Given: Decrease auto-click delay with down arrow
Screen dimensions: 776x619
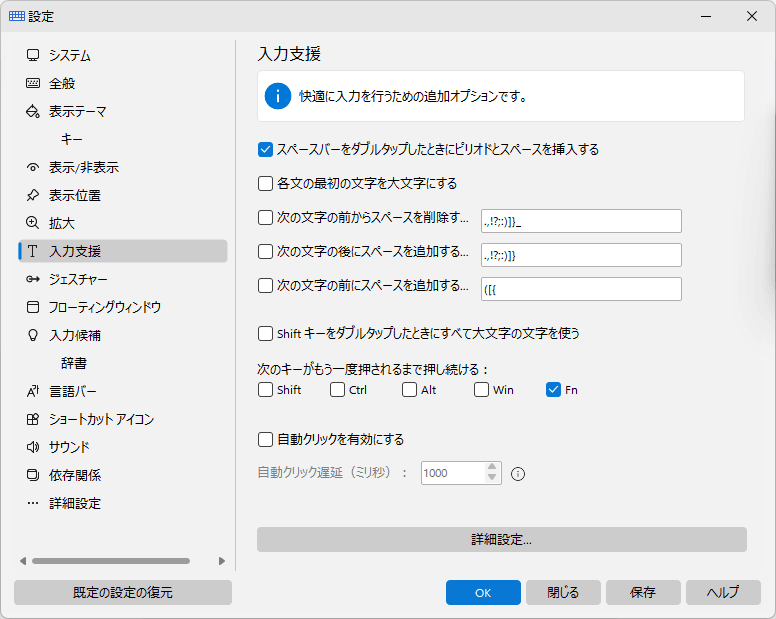Looking at the screenshot, I should tap(491, 477).
